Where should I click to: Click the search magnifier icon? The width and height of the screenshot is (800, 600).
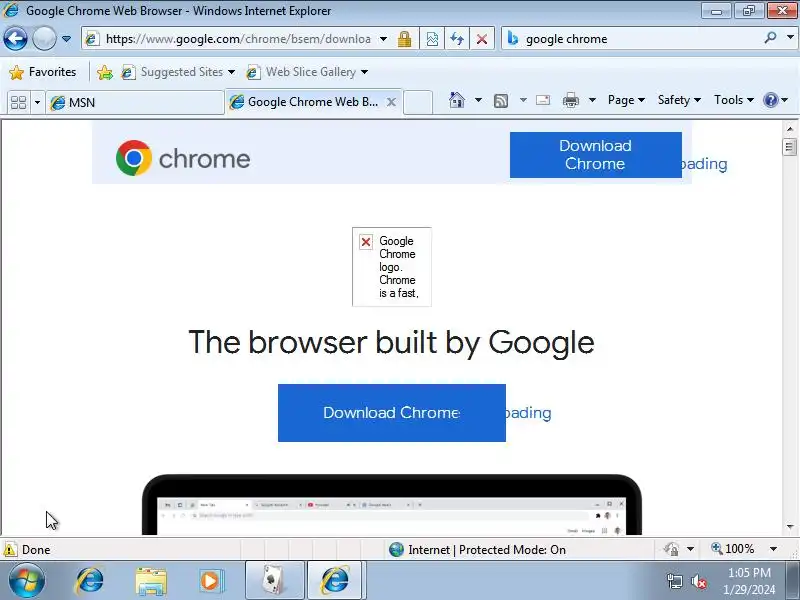point(771,38)
